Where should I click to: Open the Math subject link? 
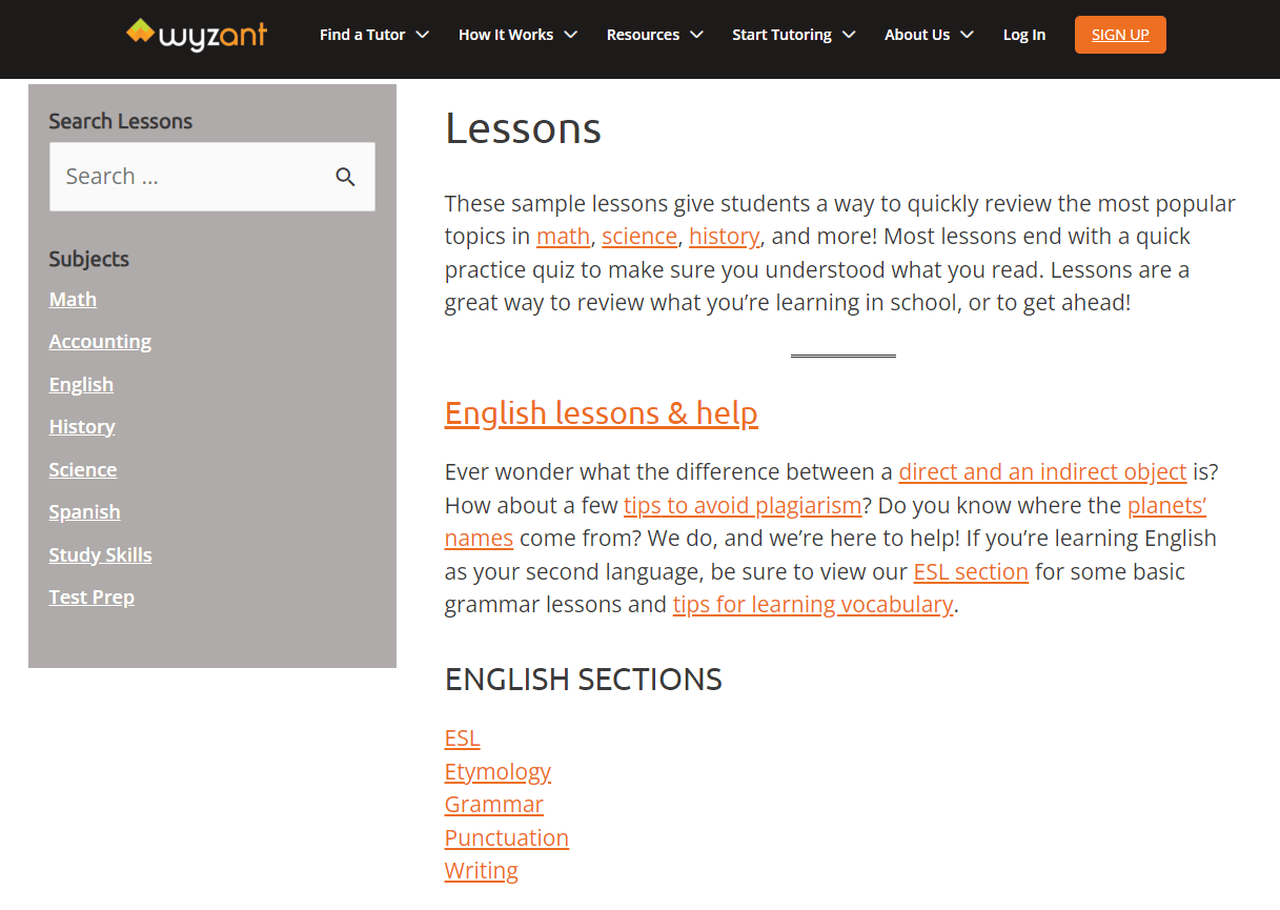(x=72, y=298)
